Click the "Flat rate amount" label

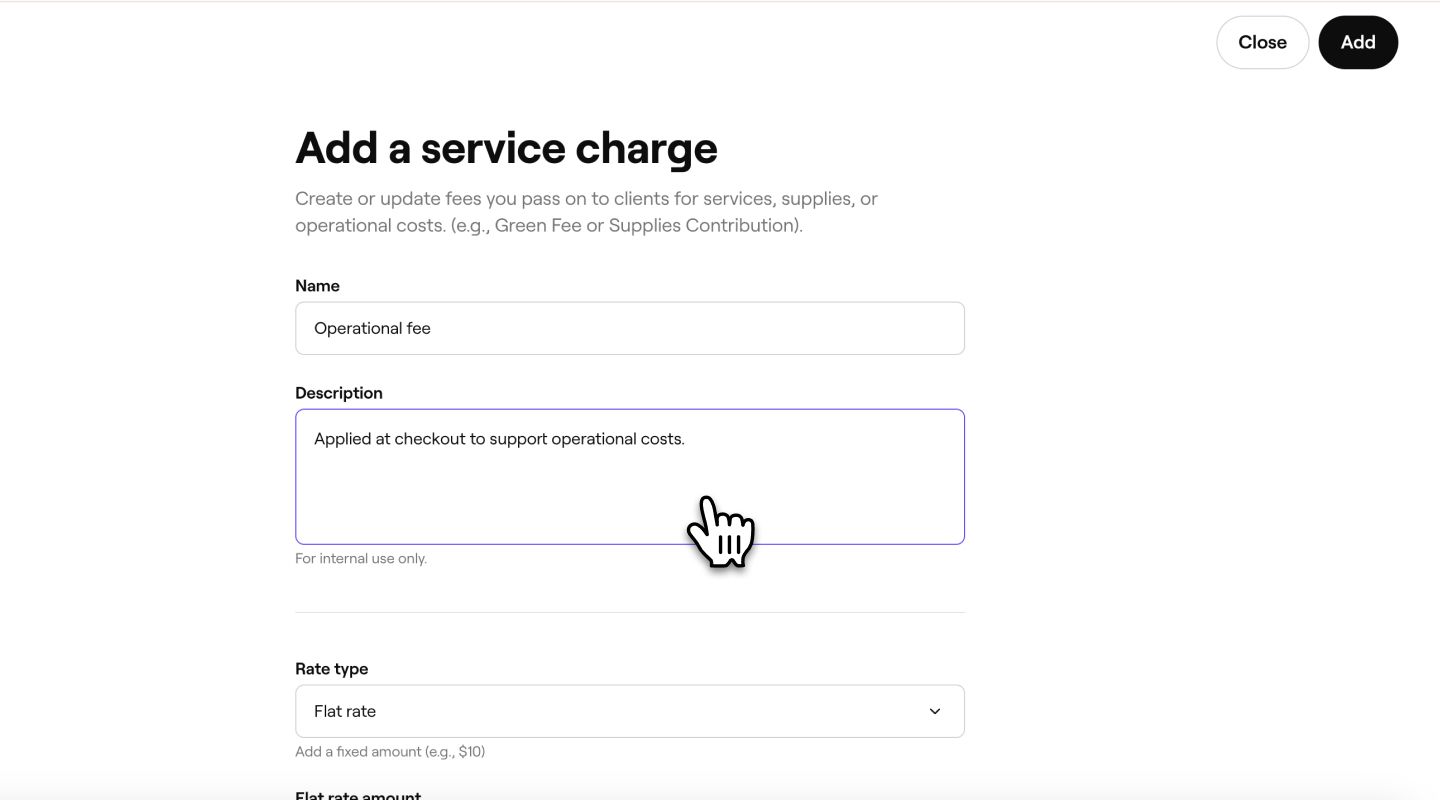click(357, 795)
